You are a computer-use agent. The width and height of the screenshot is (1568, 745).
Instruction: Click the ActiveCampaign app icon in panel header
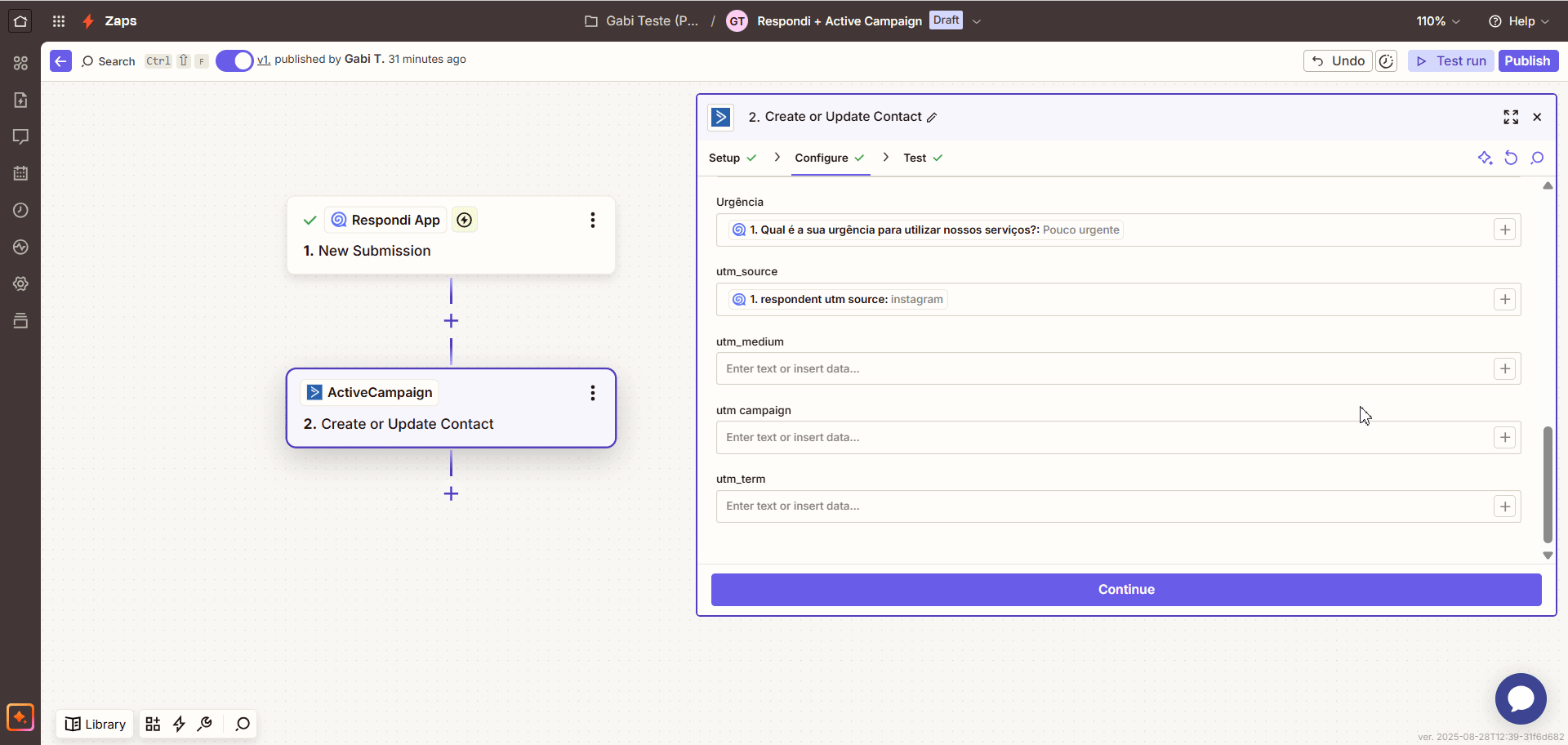coord(720,117)
